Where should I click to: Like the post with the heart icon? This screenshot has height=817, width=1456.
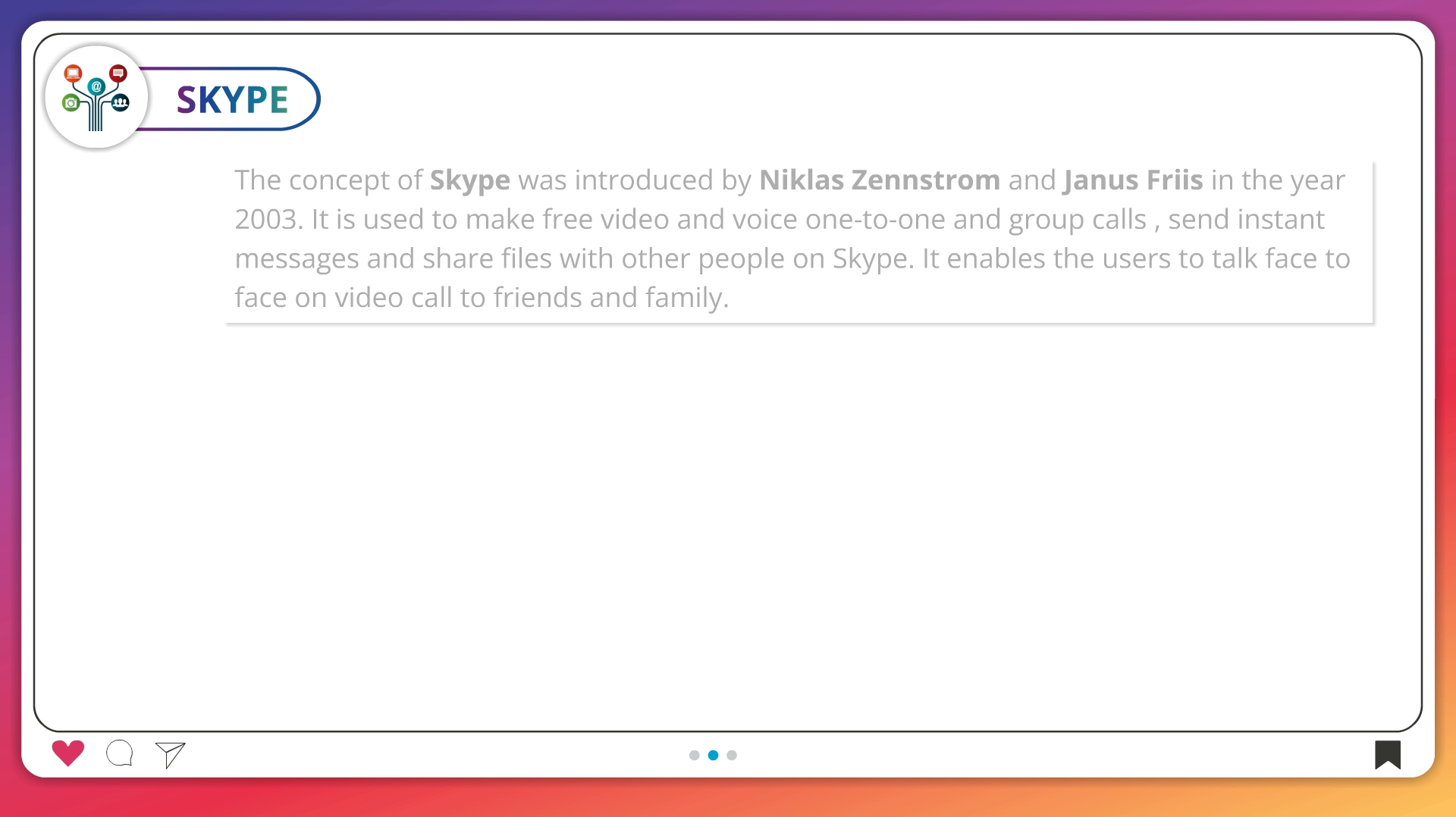point(68,753)
